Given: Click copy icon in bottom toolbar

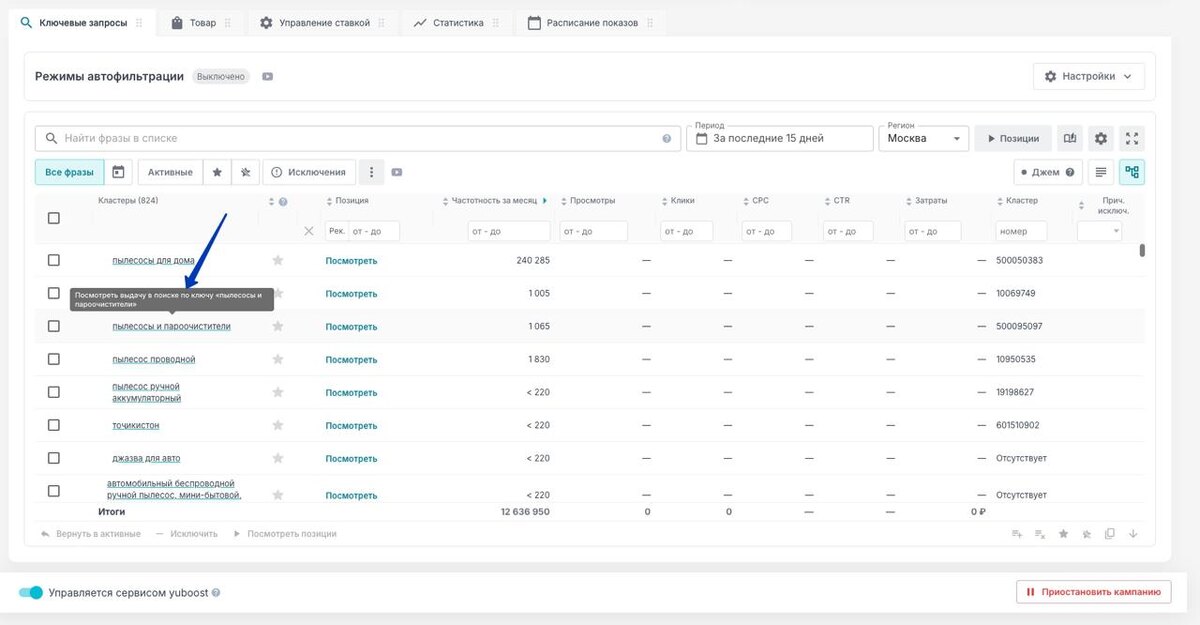Looking at the screenshot, I should (1110, 534).
